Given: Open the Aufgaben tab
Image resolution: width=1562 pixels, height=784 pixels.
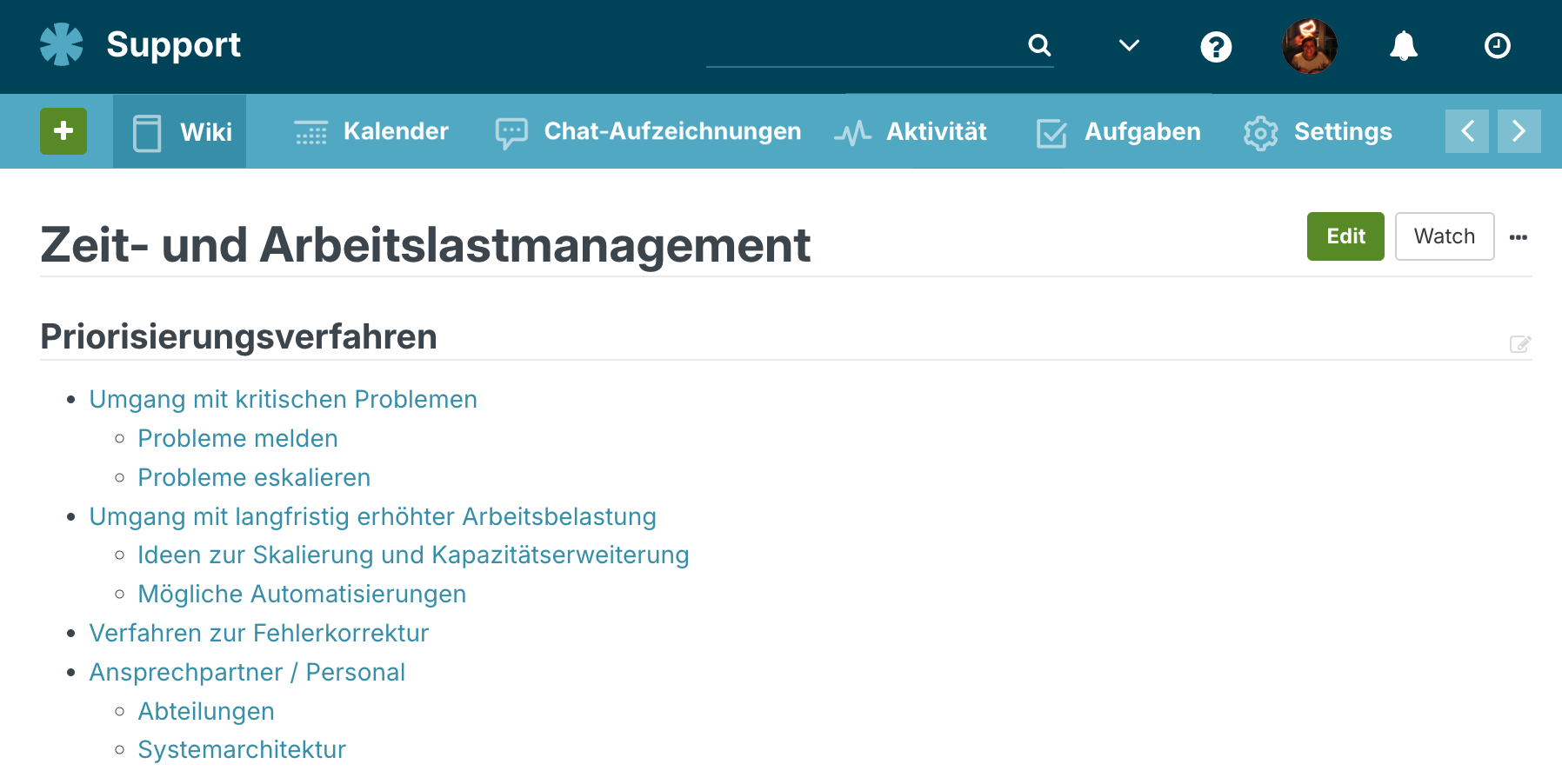Looking at the screenshot, I should click(x=1118, y=132).
